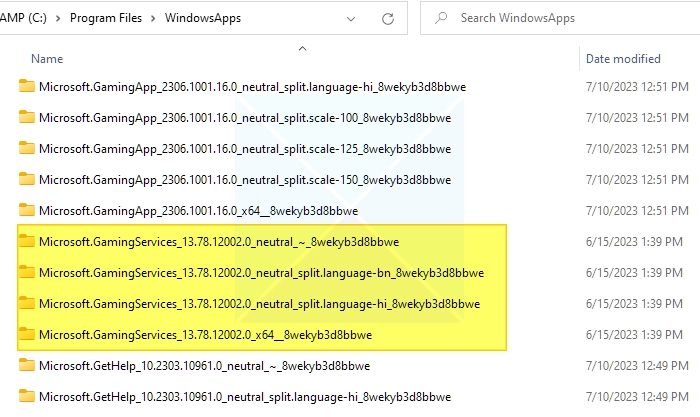Sort by the Date modified column header
700x417 pixels.
pyautogui.click(x=623, y=59)
